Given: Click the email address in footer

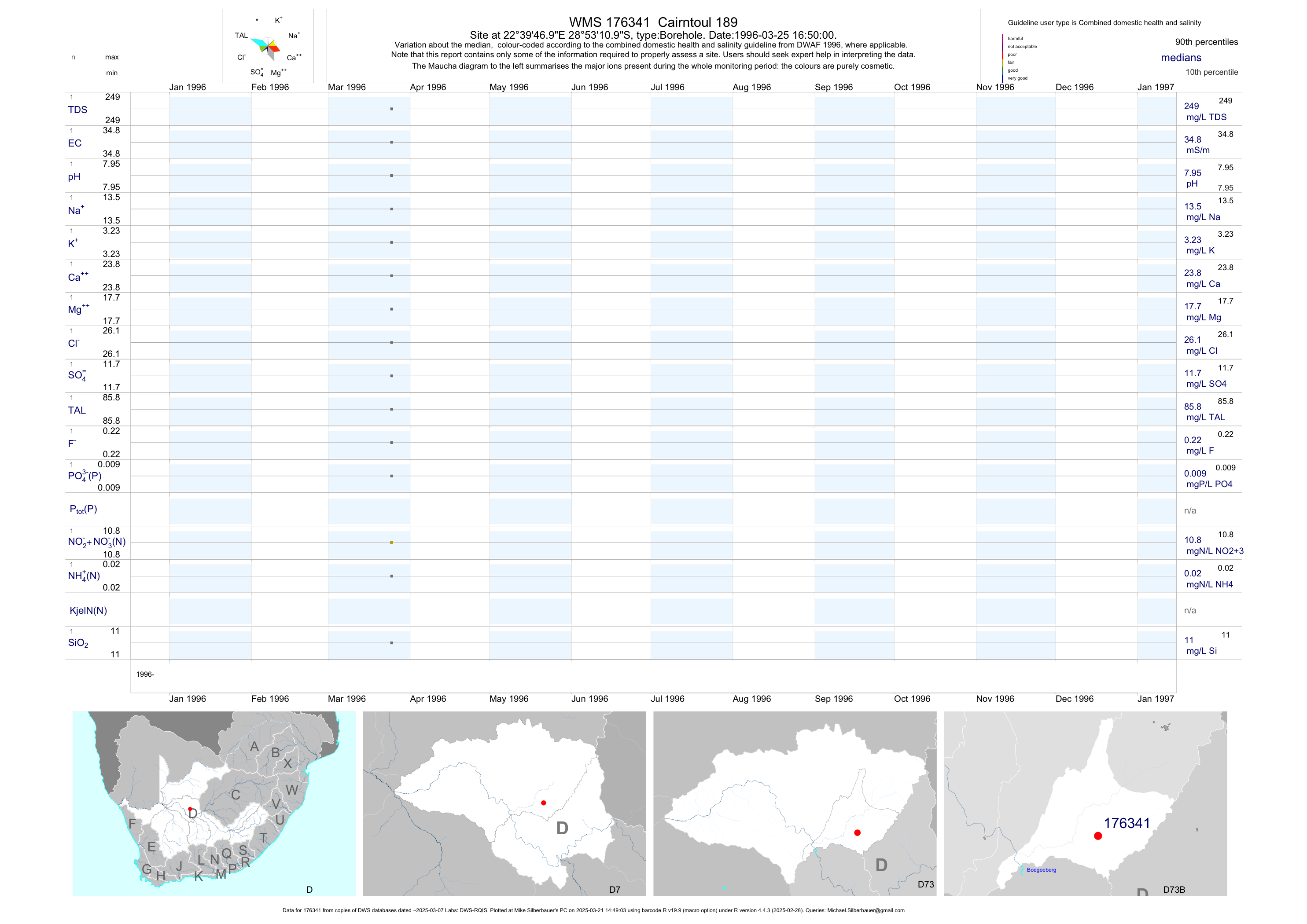Looking at the screenshot, I should pos(865,910).
